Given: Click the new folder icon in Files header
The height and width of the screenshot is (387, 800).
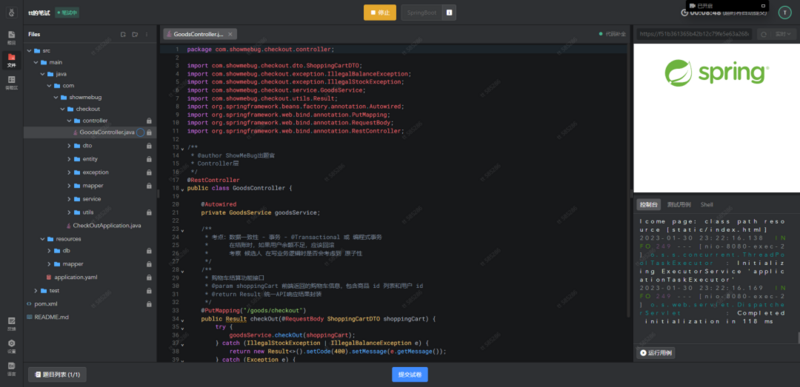Looking at the screenshot, I should click(135, 35).
